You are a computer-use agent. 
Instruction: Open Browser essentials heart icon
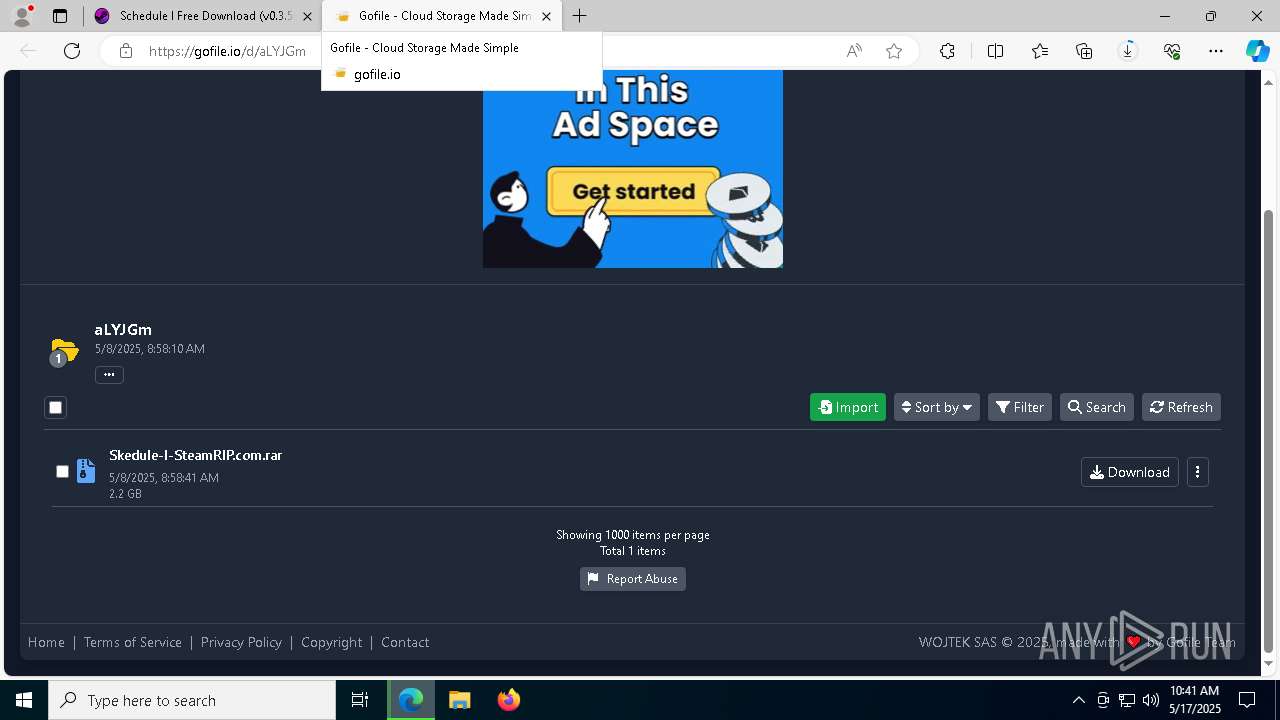click(1172, 51)
